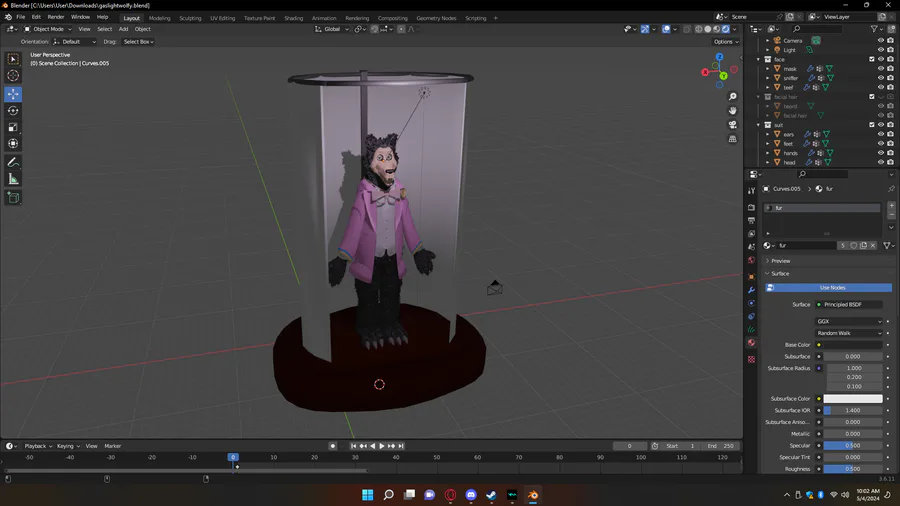Disable render for the head object
The height and width of the screenshot is (506, 900).
[890, 162]
